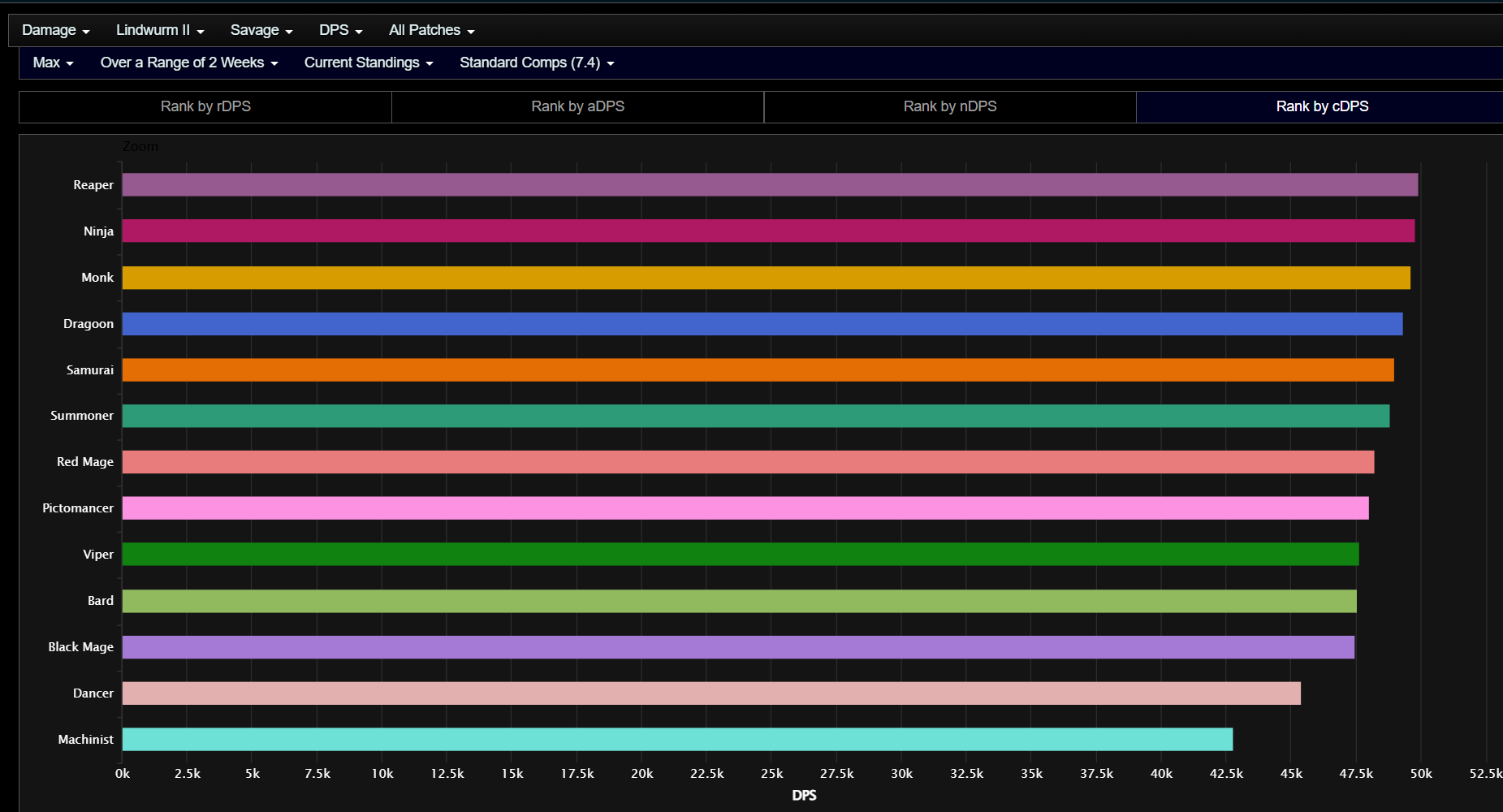Open the Current Standings dropdown

click(369, 63)
